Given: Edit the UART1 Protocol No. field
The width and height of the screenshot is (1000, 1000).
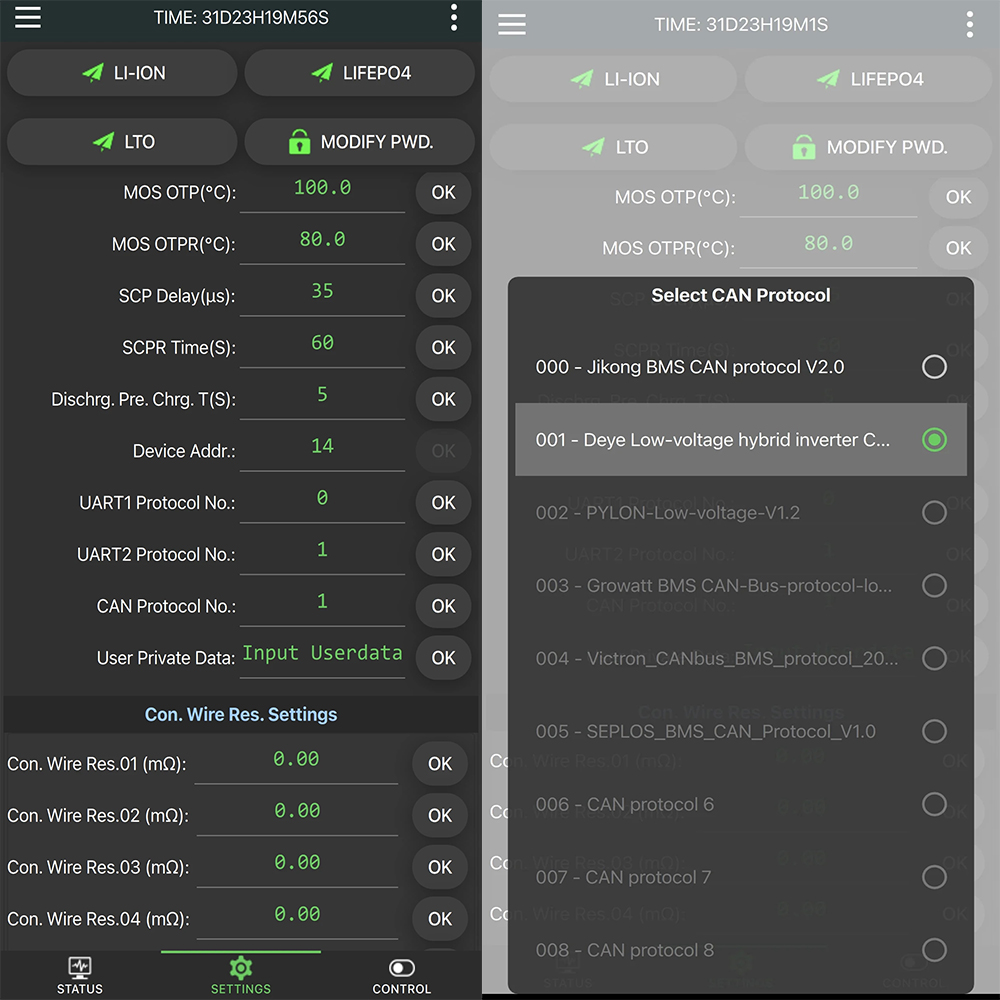Looking at the screenshot, I should (322, 499).
